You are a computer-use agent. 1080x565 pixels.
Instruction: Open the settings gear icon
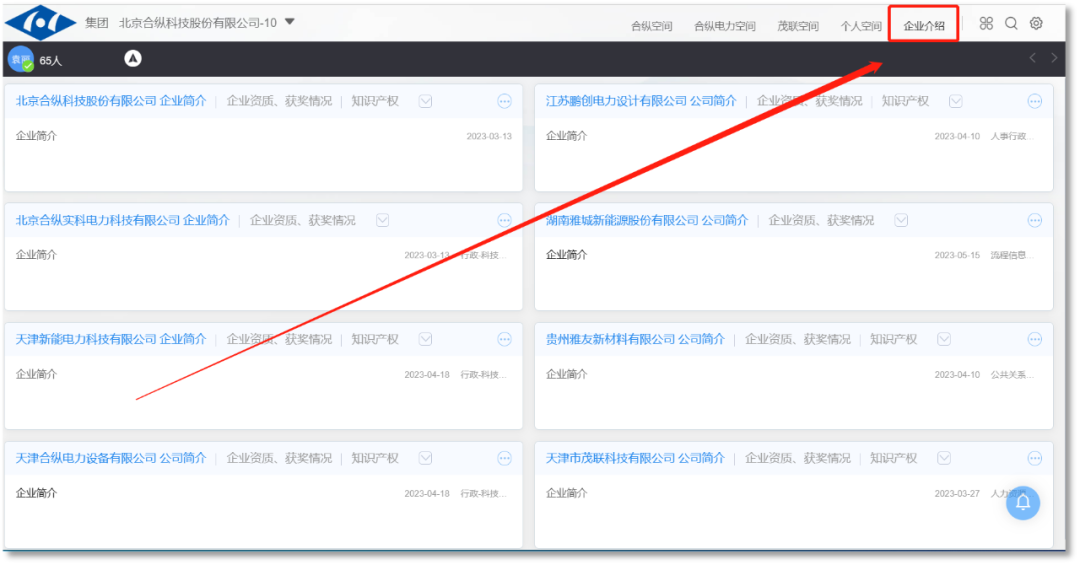[1036, 23]
